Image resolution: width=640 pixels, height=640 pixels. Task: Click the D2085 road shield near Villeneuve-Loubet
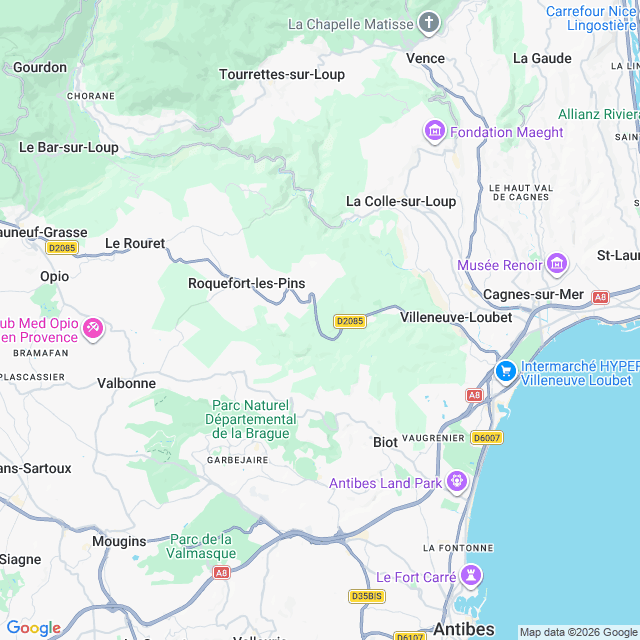pyautogui.click(x=350, y=321)
